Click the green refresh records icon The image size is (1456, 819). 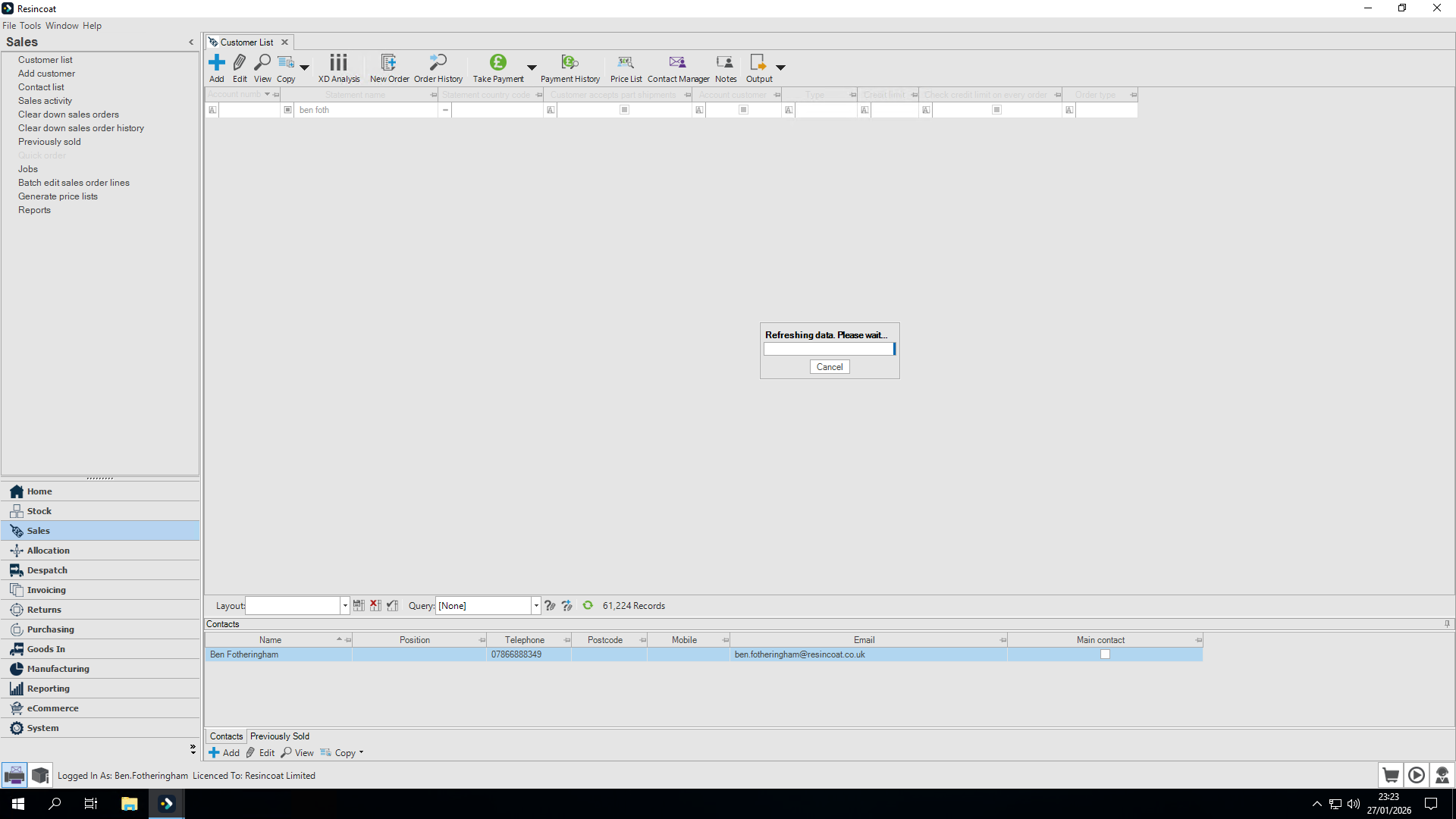588,605
